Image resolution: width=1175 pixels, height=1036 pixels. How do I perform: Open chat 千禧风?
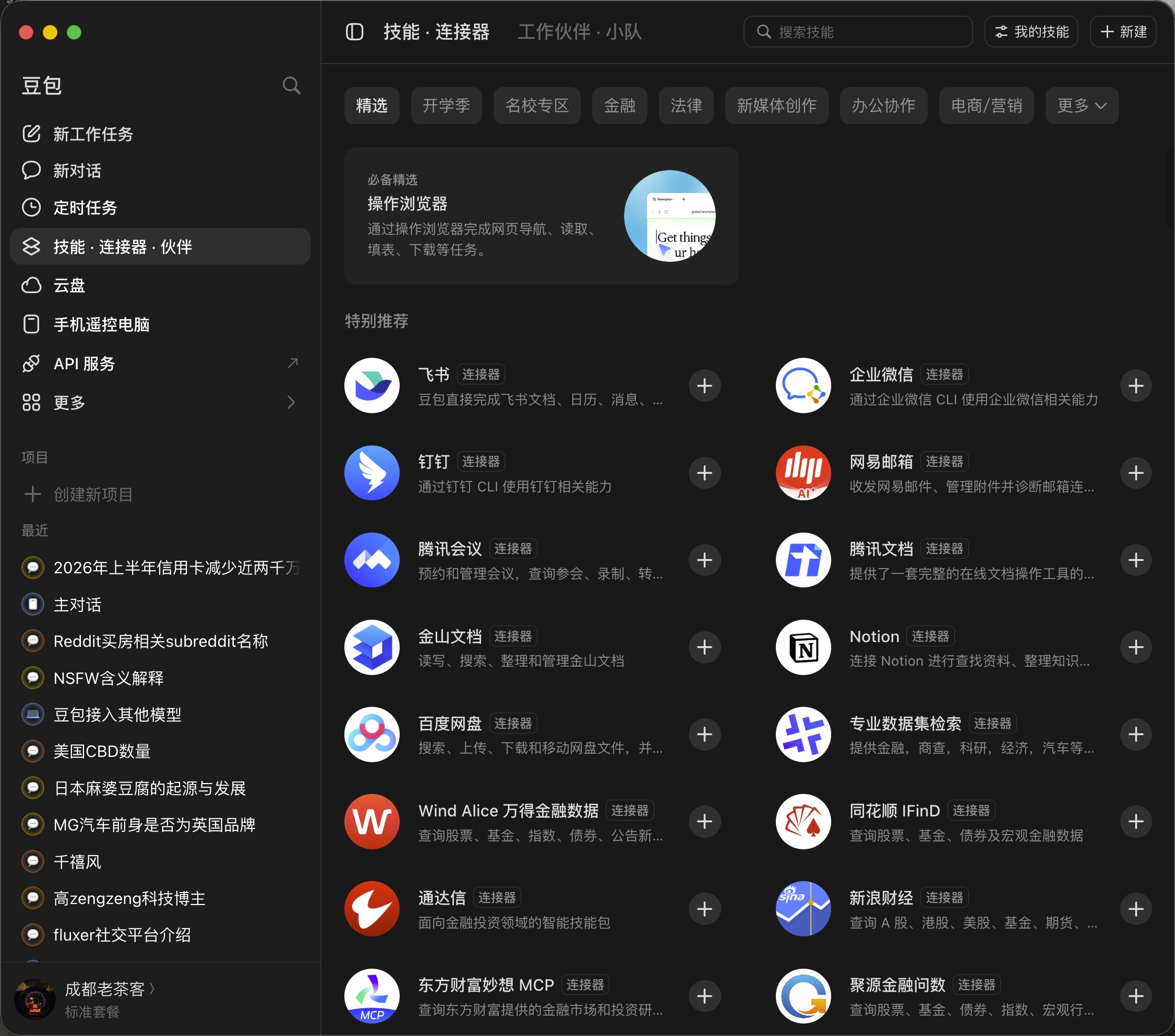(x=160, y=862)
